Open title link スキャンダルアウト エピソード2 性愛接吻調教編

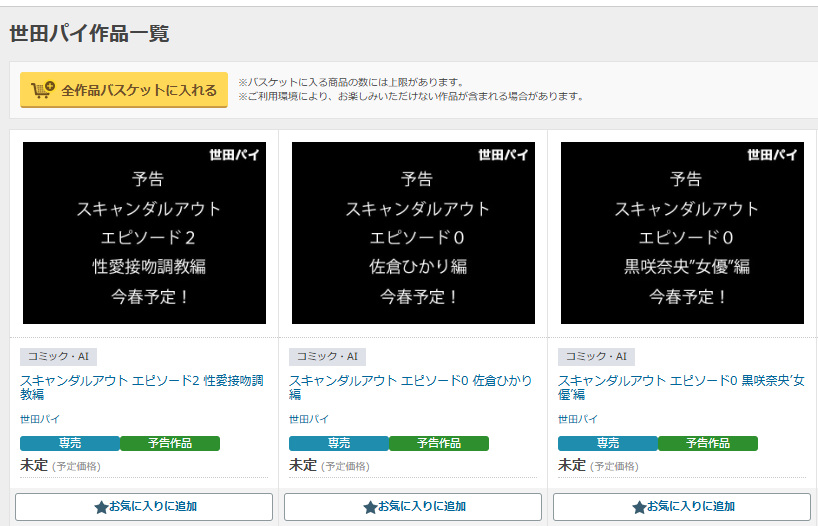(x=142, y=387)
